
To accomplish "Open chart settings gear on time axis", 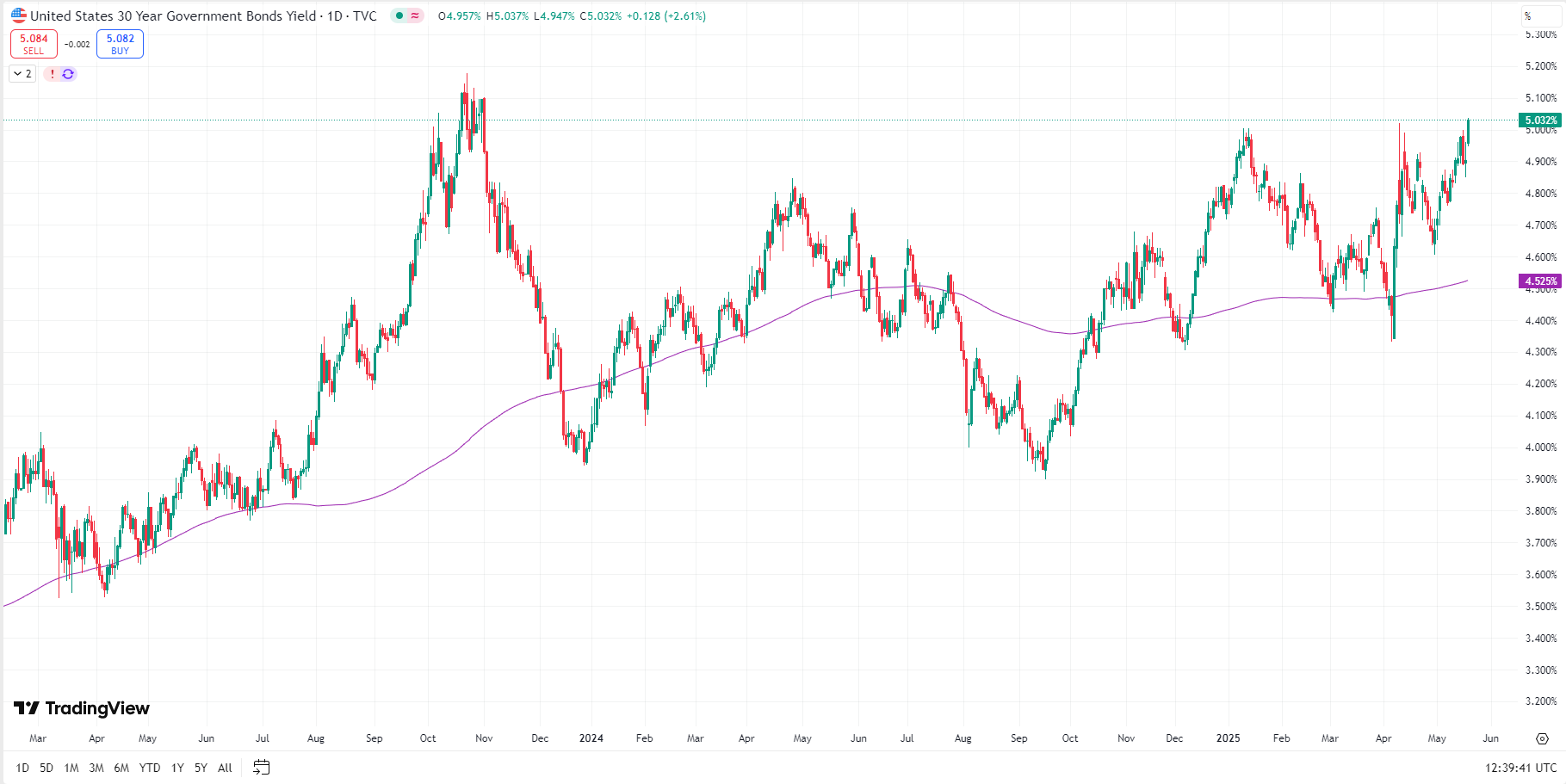I will click(x=1542, y=738).
